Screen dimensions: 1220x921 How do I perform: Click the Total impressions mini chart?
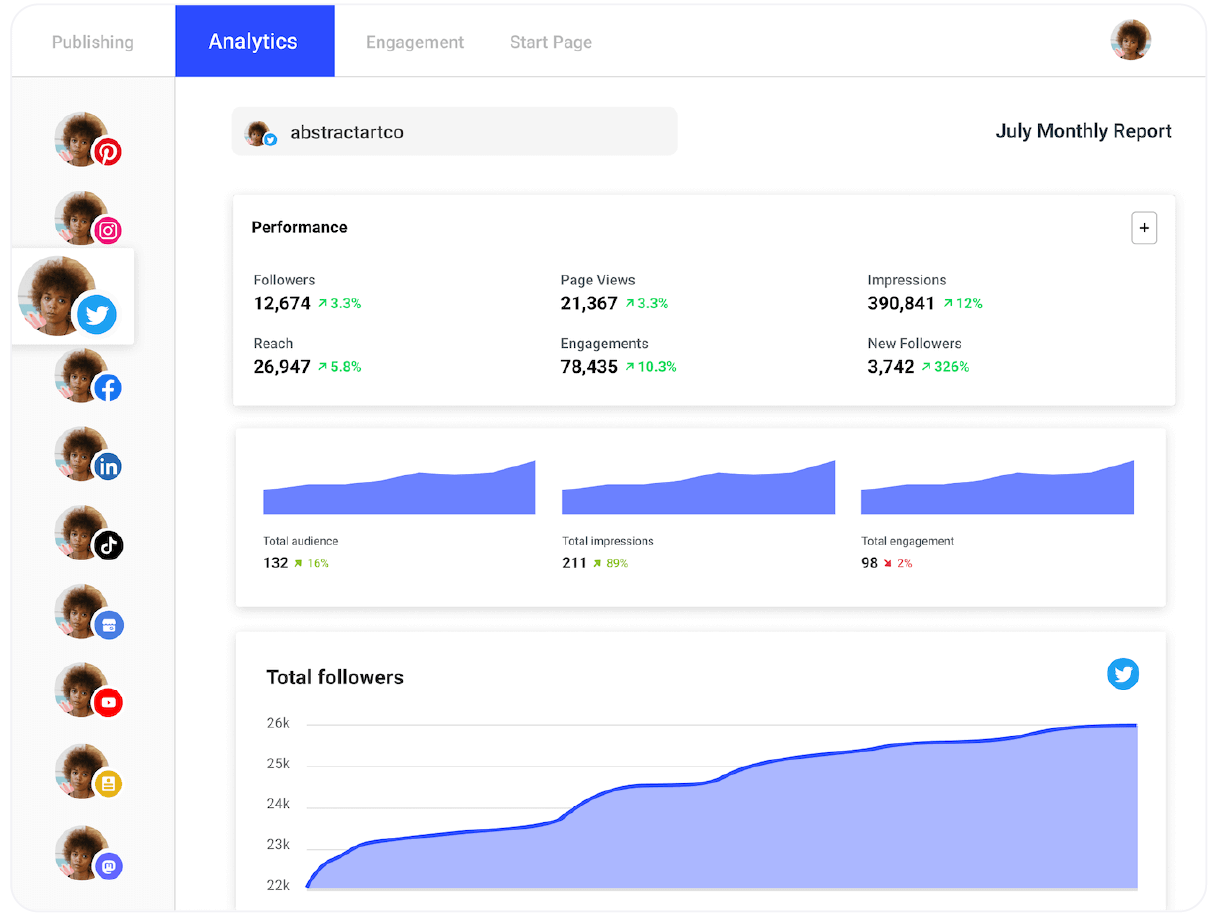(x=698, y=487)
